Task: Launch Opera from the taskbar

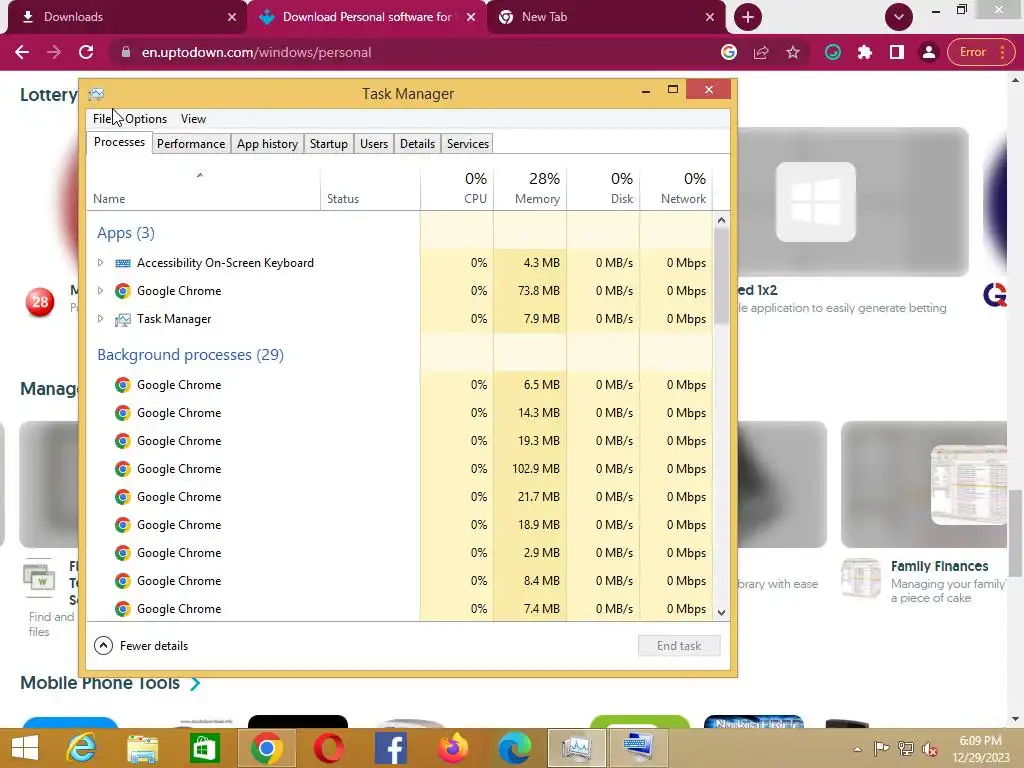Action: click(x=328, y=748)
